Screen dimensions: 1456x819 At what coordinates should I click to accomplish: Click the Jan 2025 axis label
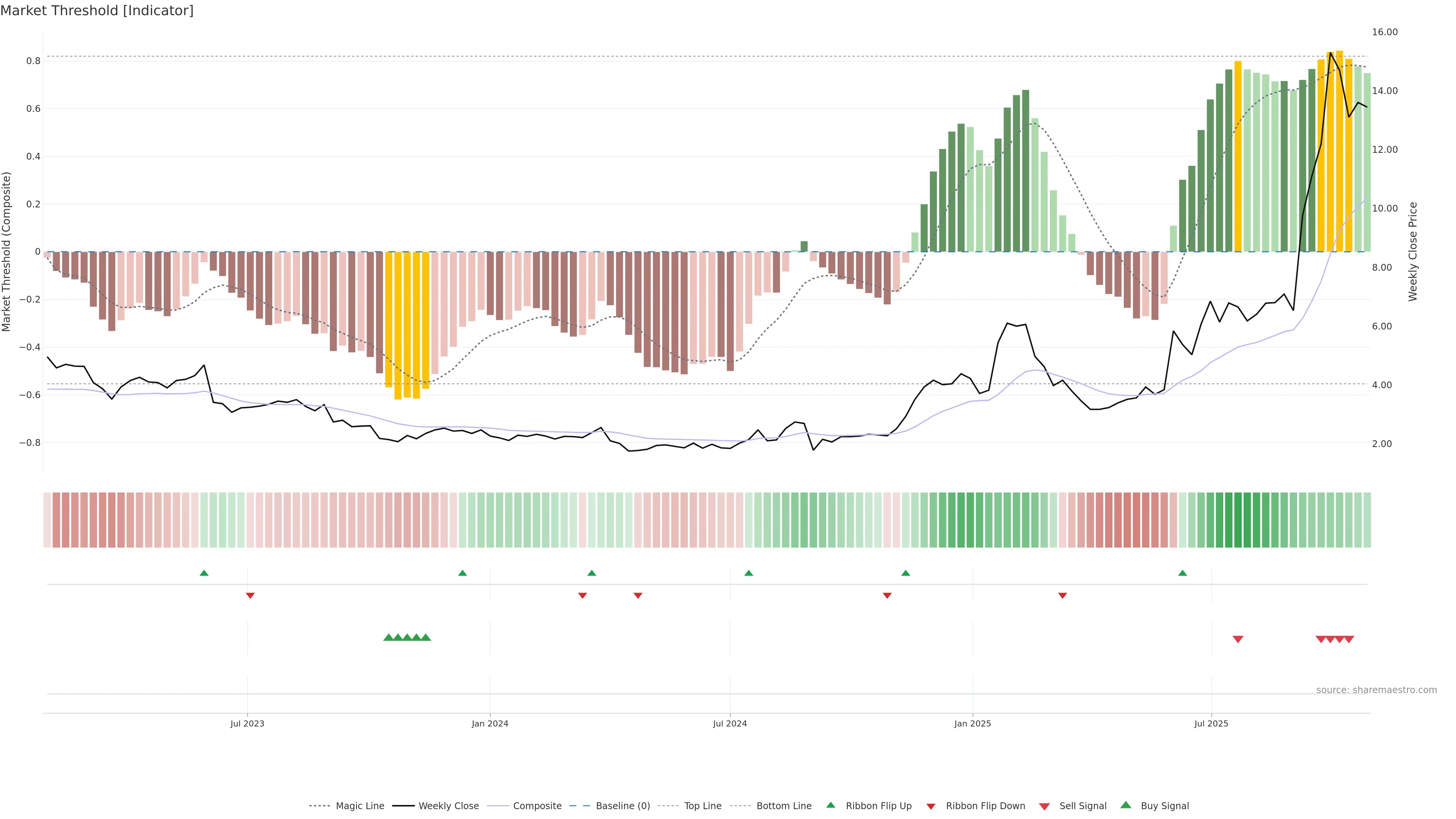(972, 723)
